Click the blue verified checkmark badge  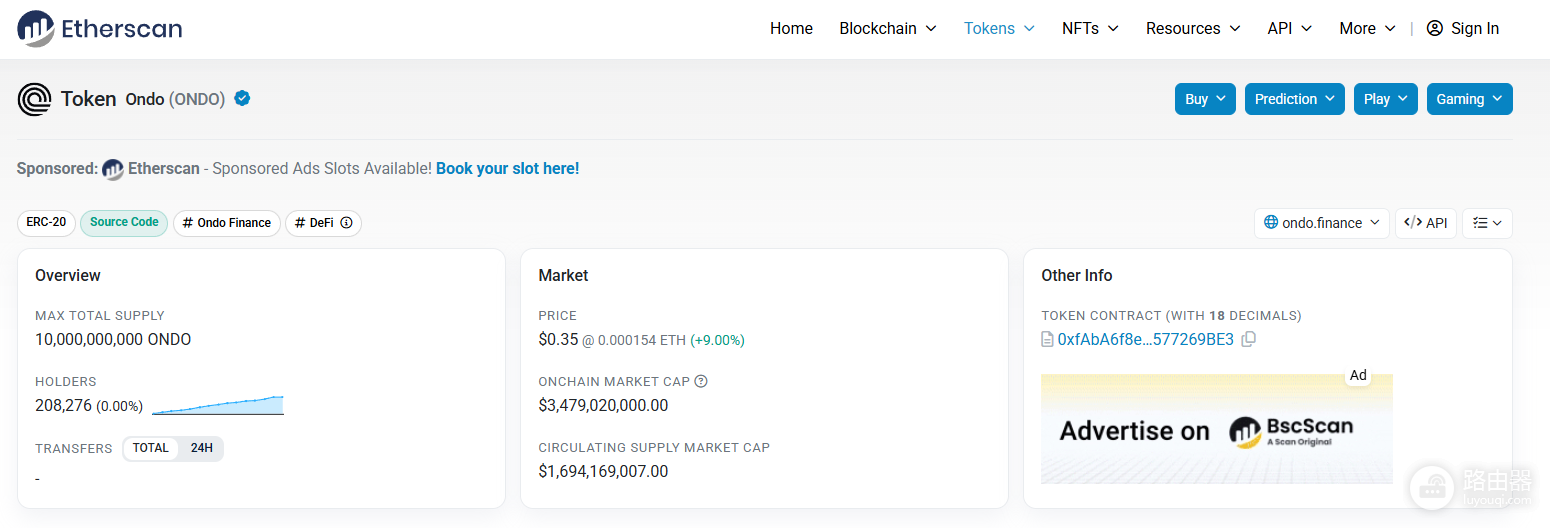(242, 98)
